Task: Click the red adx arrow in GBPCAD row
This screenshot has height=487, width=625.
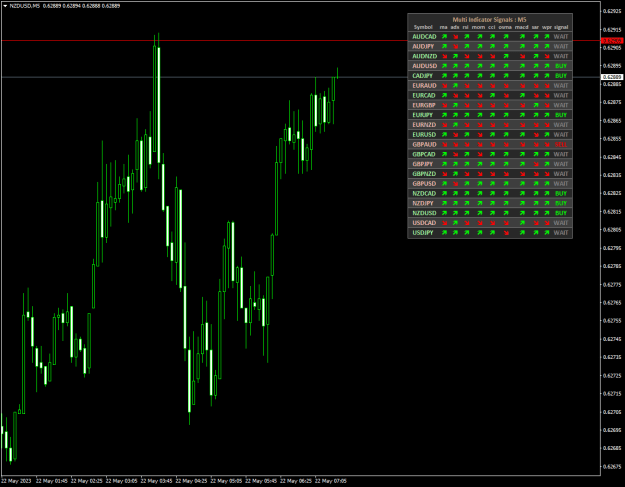Action: point(455,154)
